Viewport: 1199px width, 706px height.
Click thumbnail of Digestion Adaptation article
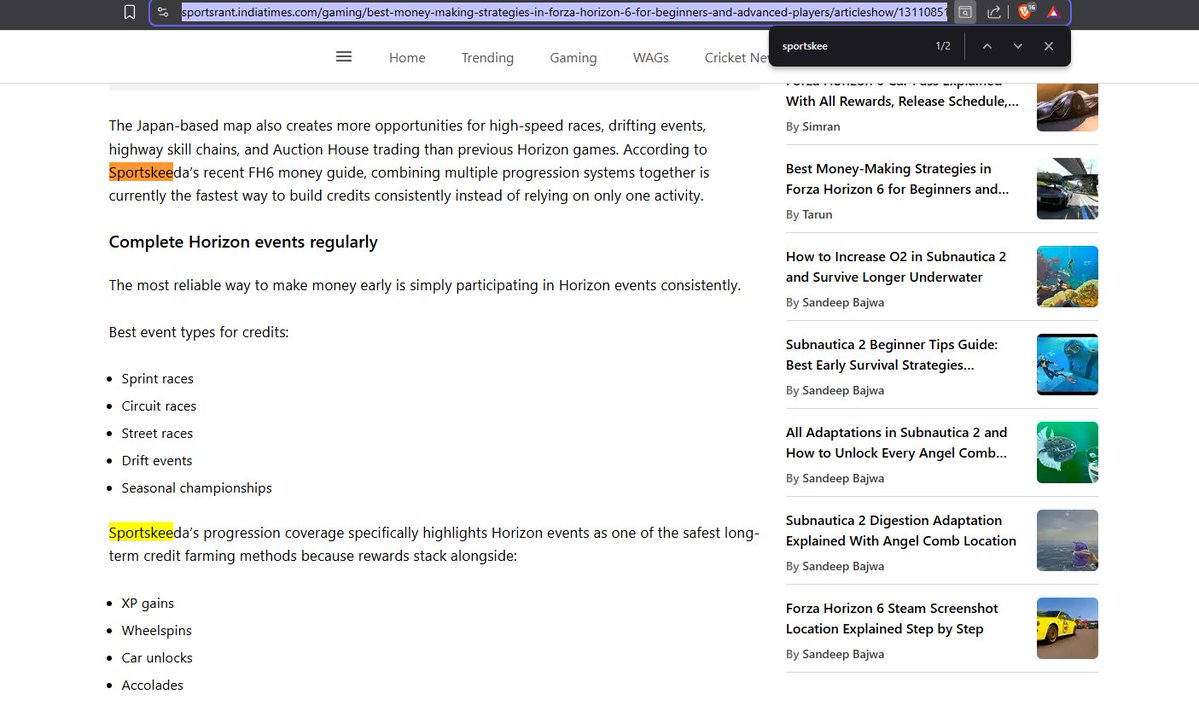point(1067,541)
